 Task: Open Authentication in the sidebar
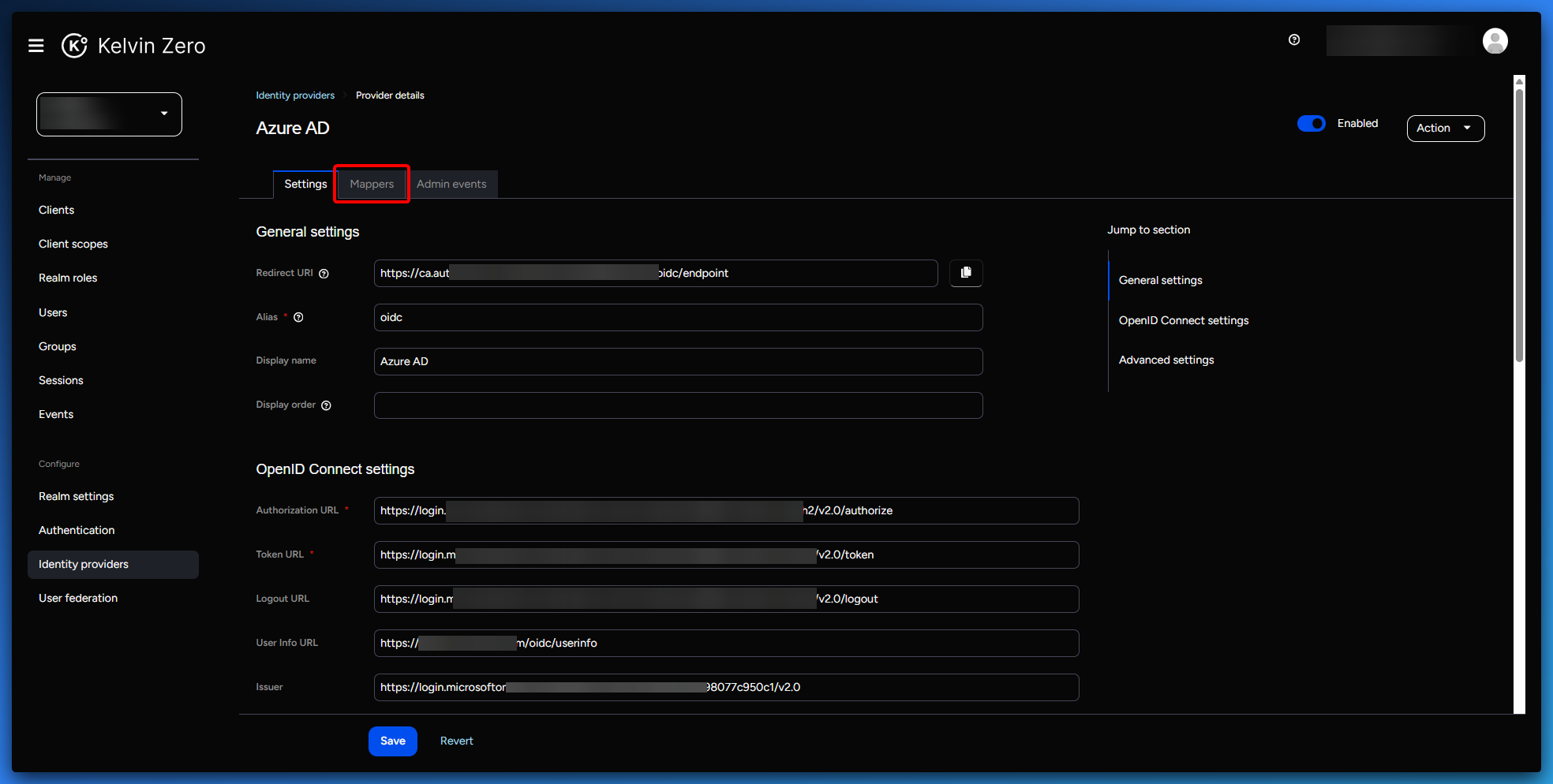77,530
